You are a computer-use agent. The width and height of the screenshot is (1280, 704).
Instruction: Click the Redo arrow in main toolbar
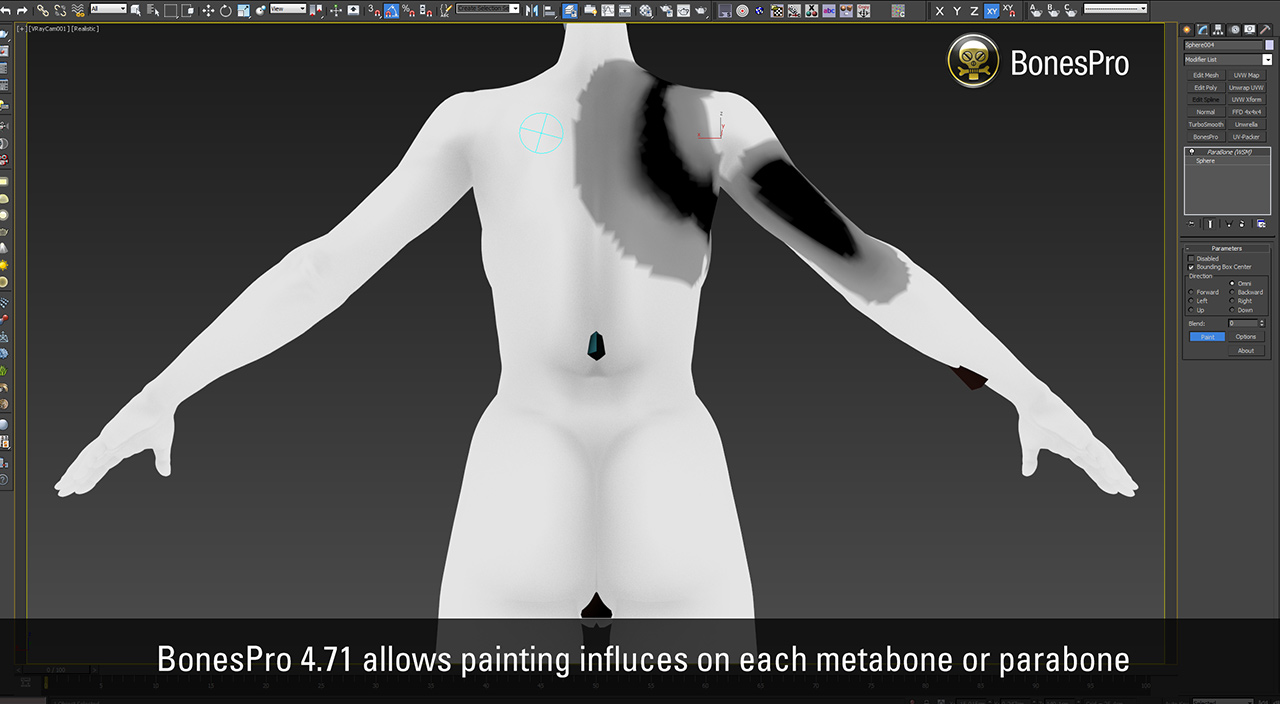coord(21,10)
